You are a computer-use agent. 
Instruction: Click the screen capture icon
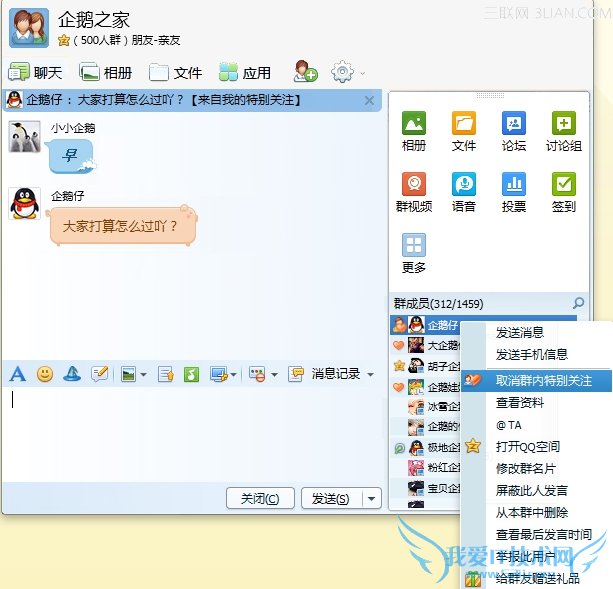tap(219, 374)
